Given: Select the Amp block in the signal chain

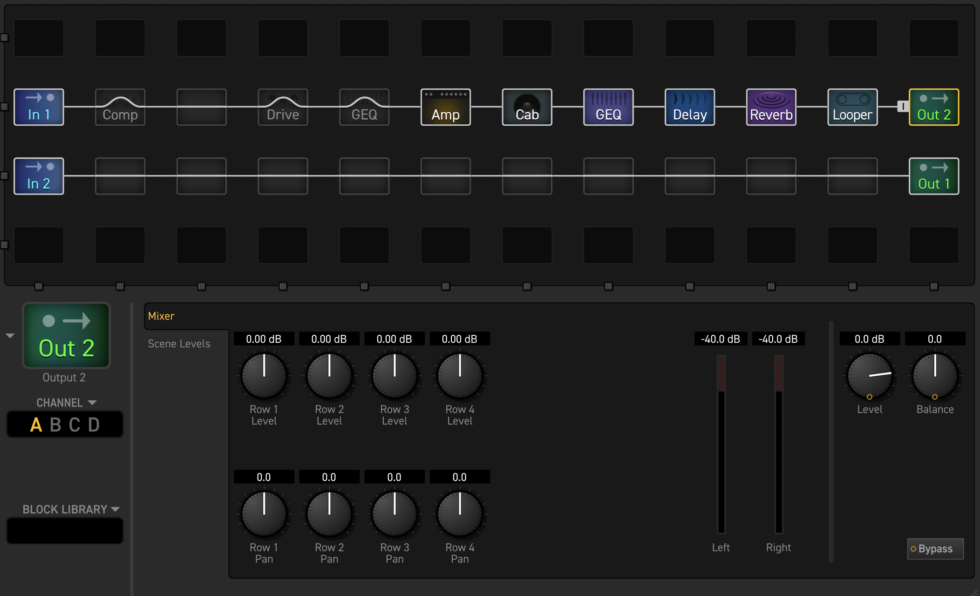Looking at the screenshot, I should pyautogui.click(x=445, y=107).
